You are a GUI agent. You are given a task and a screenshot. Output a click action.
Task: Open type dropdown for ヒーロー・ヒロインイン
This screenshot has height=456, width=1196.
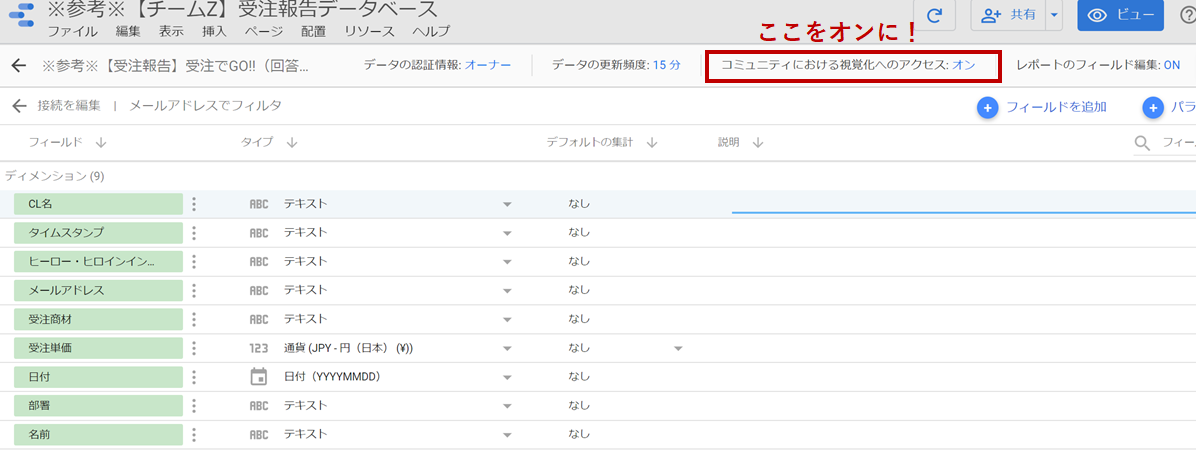tap(506, 262)
